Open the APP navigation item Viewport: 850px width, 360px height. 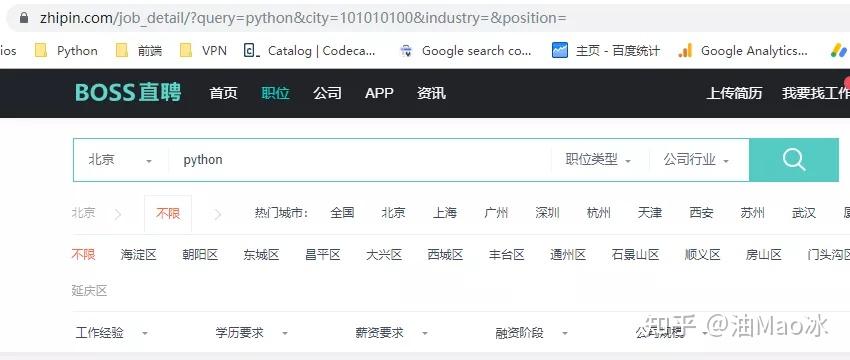[379, 93]
